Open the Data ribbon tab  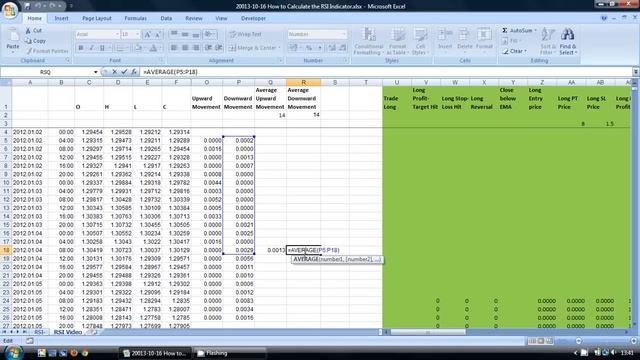(x=166, y=18)
